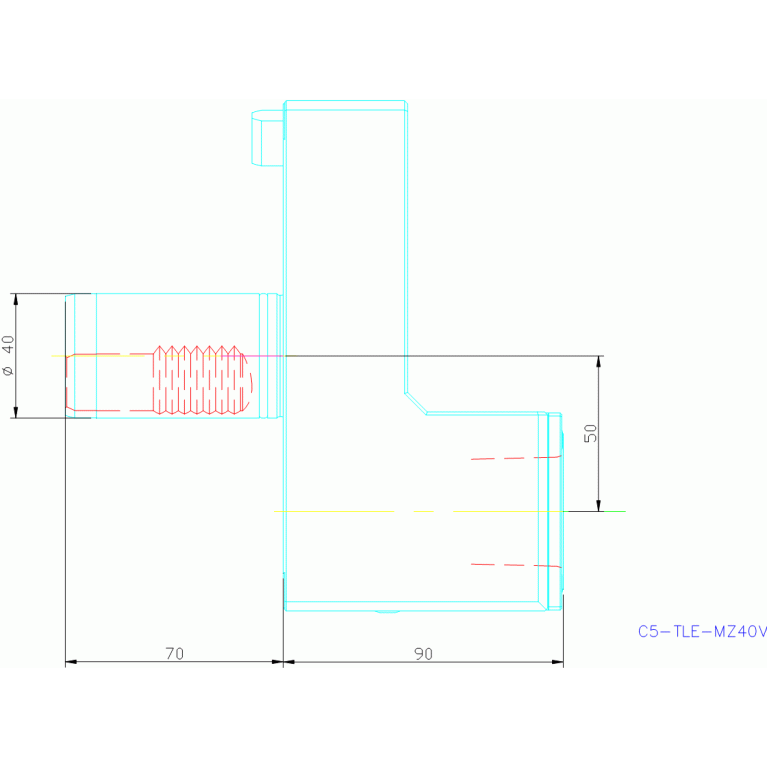This screenshot has height=767, width=767.
Task: Select the rounded left end of the red shank outline
Action: (x=67, y=382)
